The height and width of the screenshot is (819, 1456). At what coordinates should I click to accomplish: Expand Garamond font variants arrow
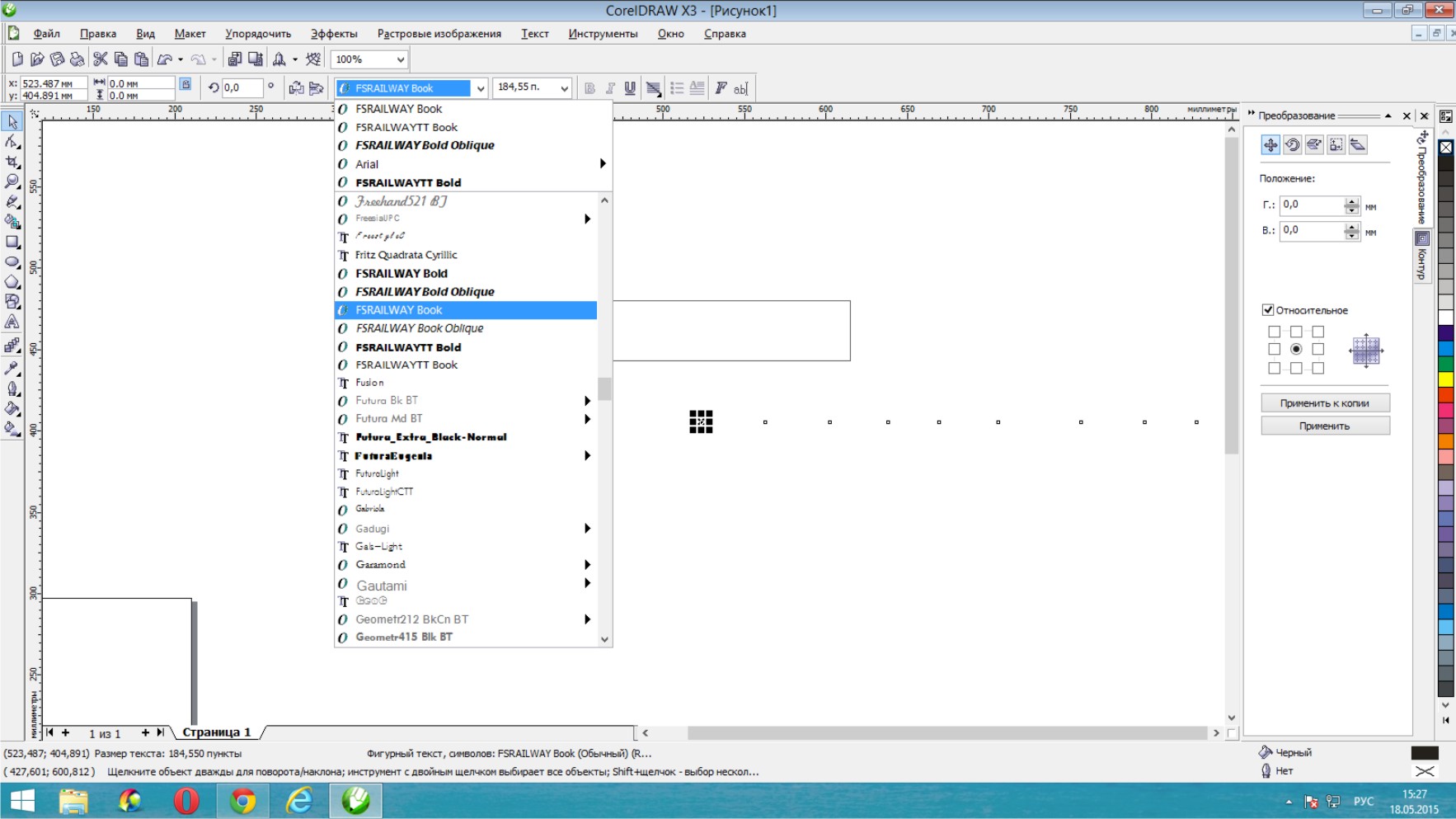[587, 565]
